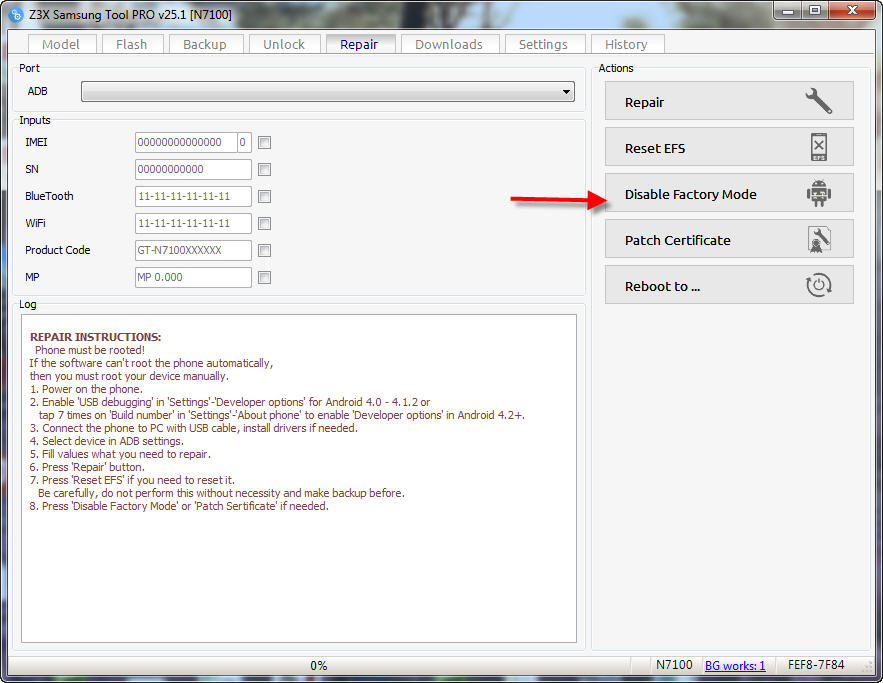Click the 0% progress bar
Viewport: 883px width, 683px height.
click(319, 666)
